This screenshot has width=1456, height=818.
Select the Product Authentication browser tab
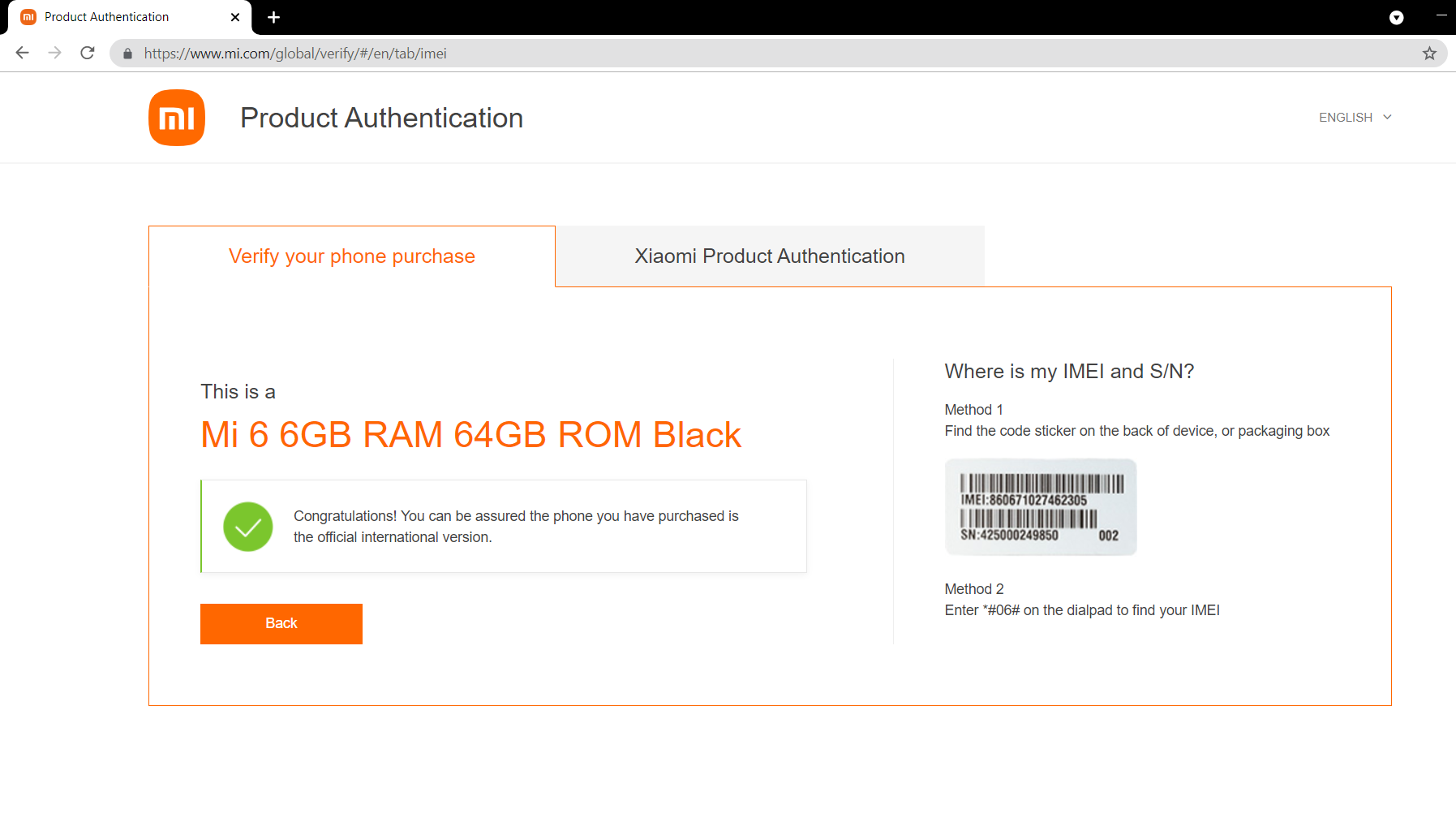tap(114, 17)
